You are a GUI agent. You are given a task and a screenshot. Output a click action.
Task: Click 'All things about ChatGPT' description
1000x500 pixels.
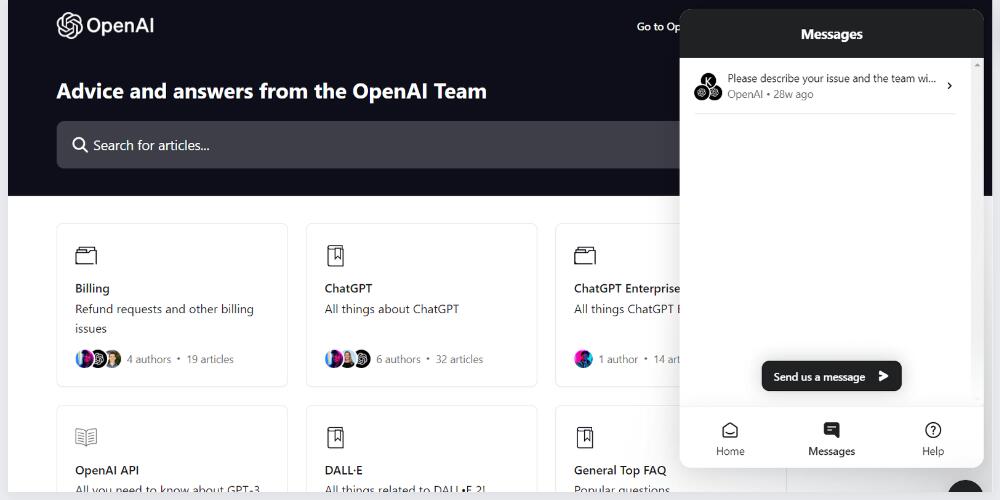coord(392,309)
